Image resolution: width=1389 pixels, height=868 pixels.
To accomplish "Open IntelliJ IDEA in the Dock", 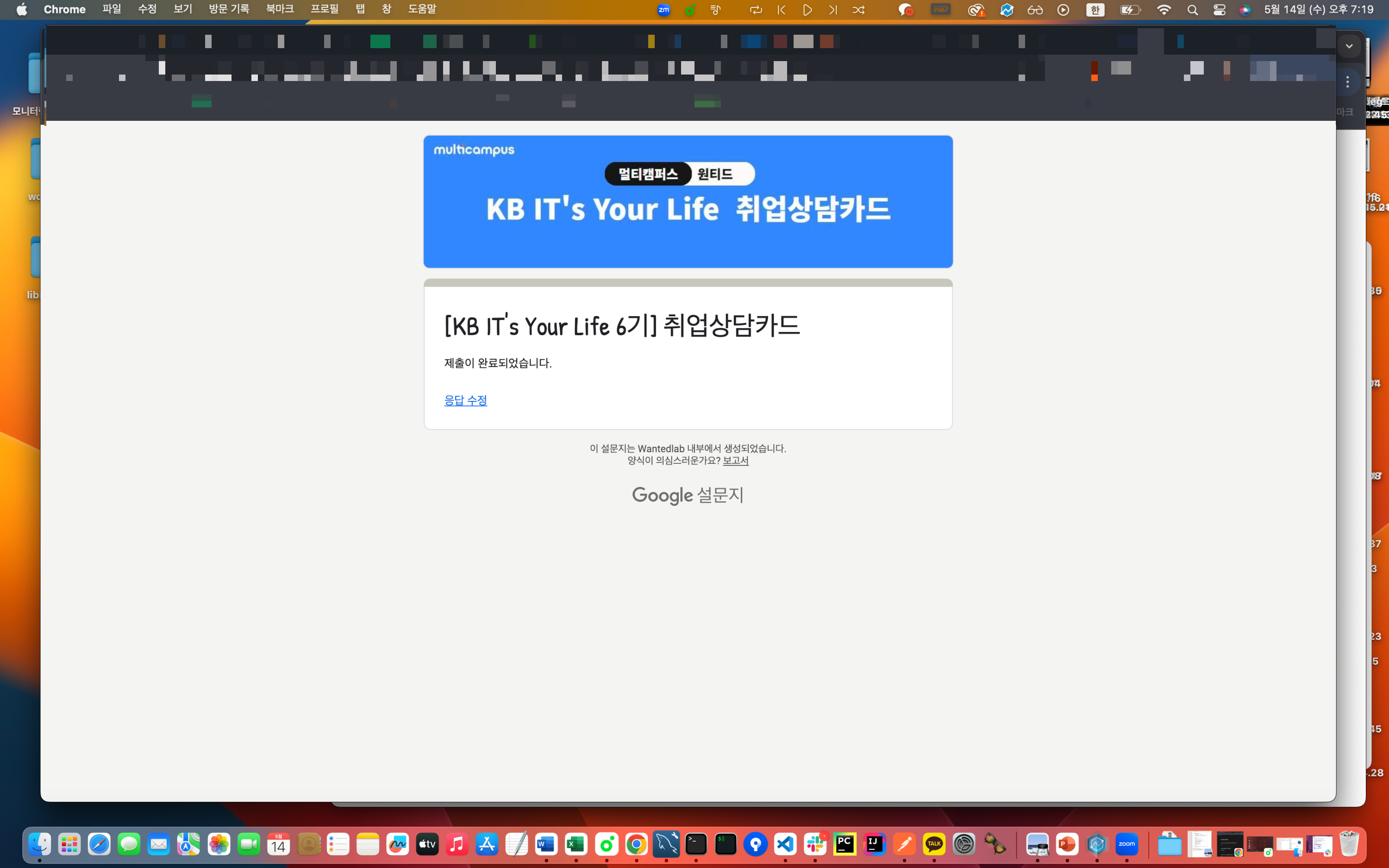I will click(x=875, y=844).
